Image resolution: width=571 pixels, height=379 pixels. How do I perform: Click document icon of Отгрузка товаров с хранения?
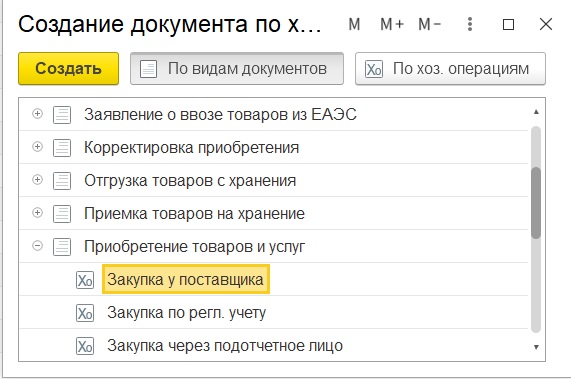point(62,181)
